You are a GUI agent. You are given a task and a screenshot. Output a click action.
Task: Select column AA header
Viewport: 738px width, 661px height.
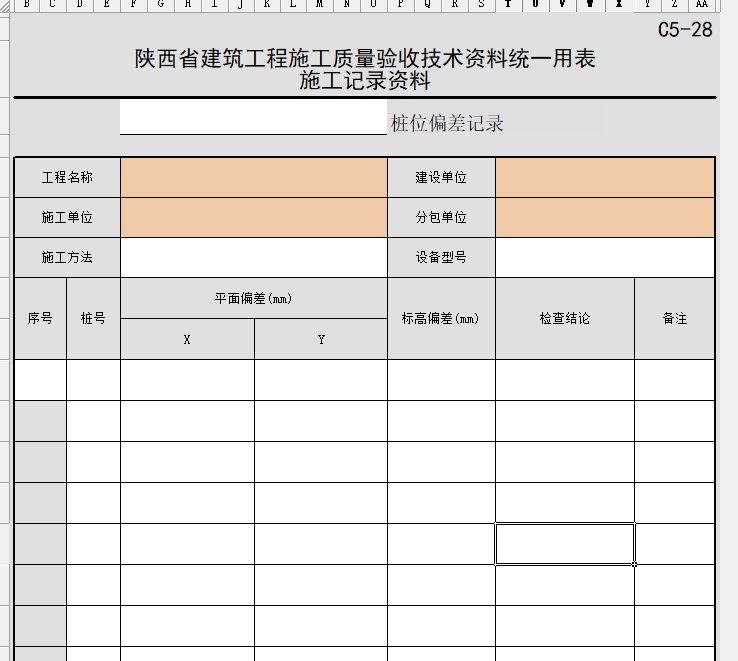click(701, 4)
